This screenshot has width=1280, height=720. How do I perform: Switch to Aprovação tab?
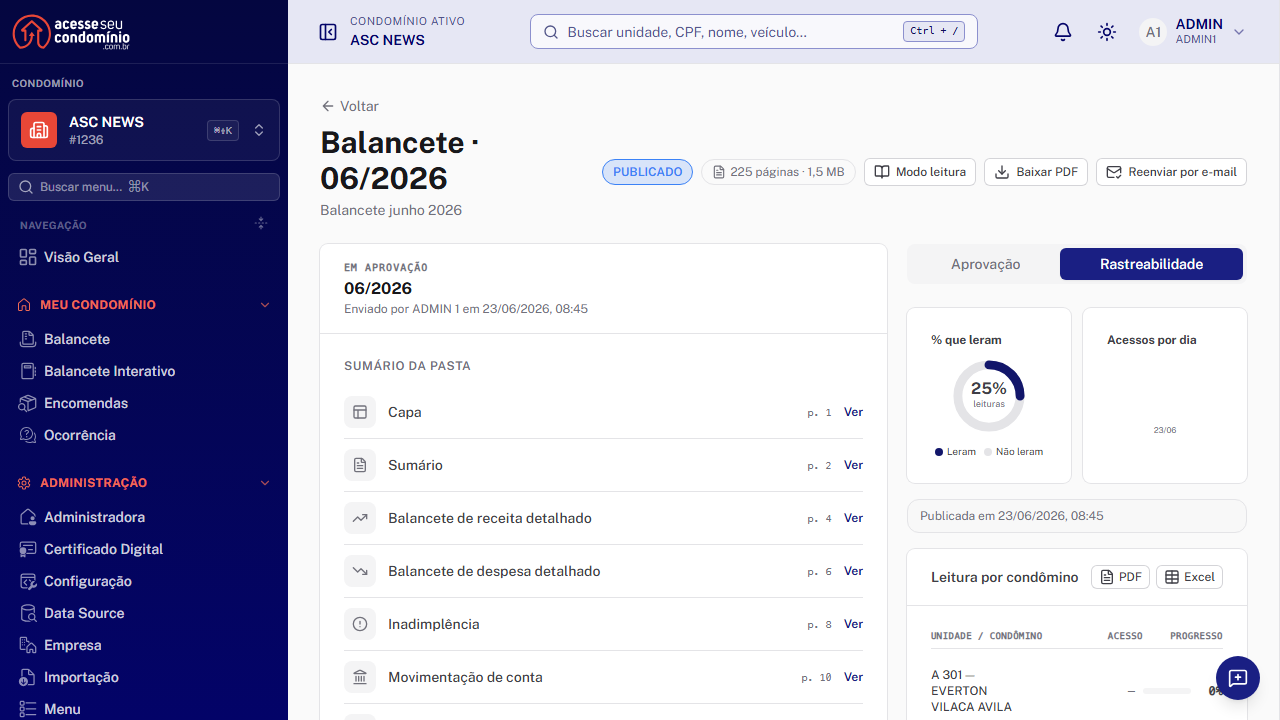point(985,264)
